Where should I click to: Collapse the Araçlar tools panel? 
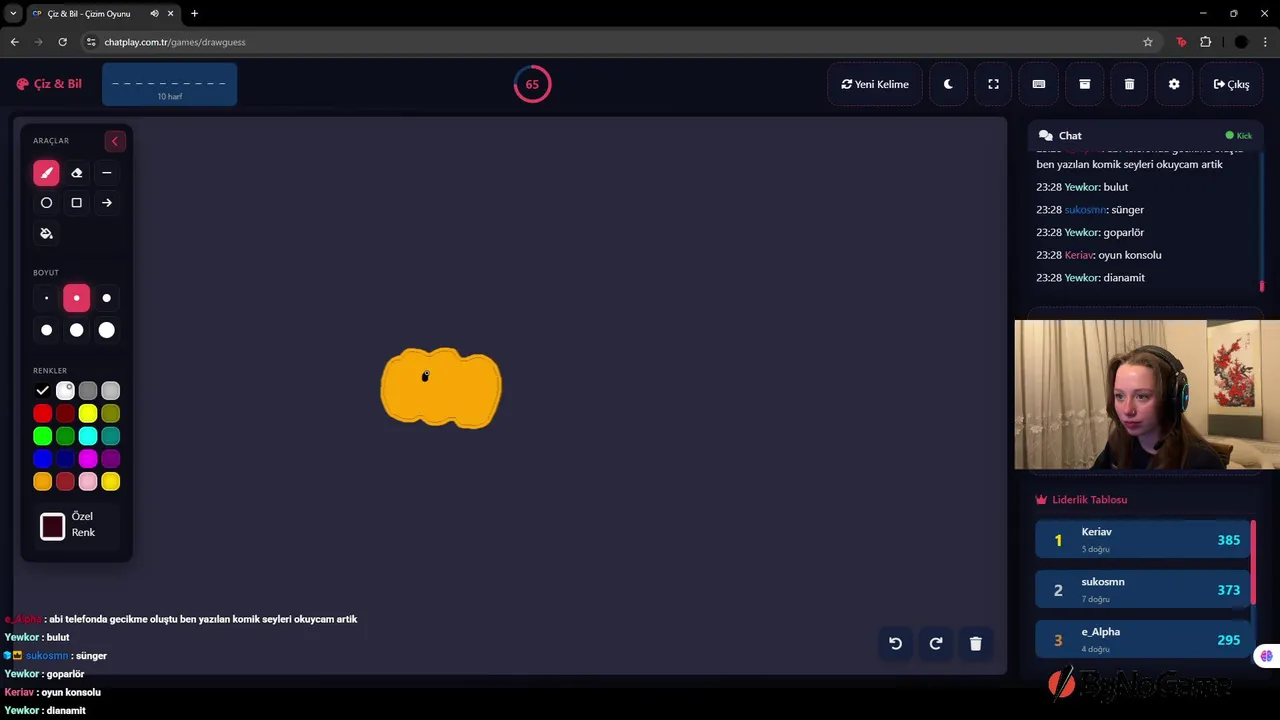click(115, 141)
